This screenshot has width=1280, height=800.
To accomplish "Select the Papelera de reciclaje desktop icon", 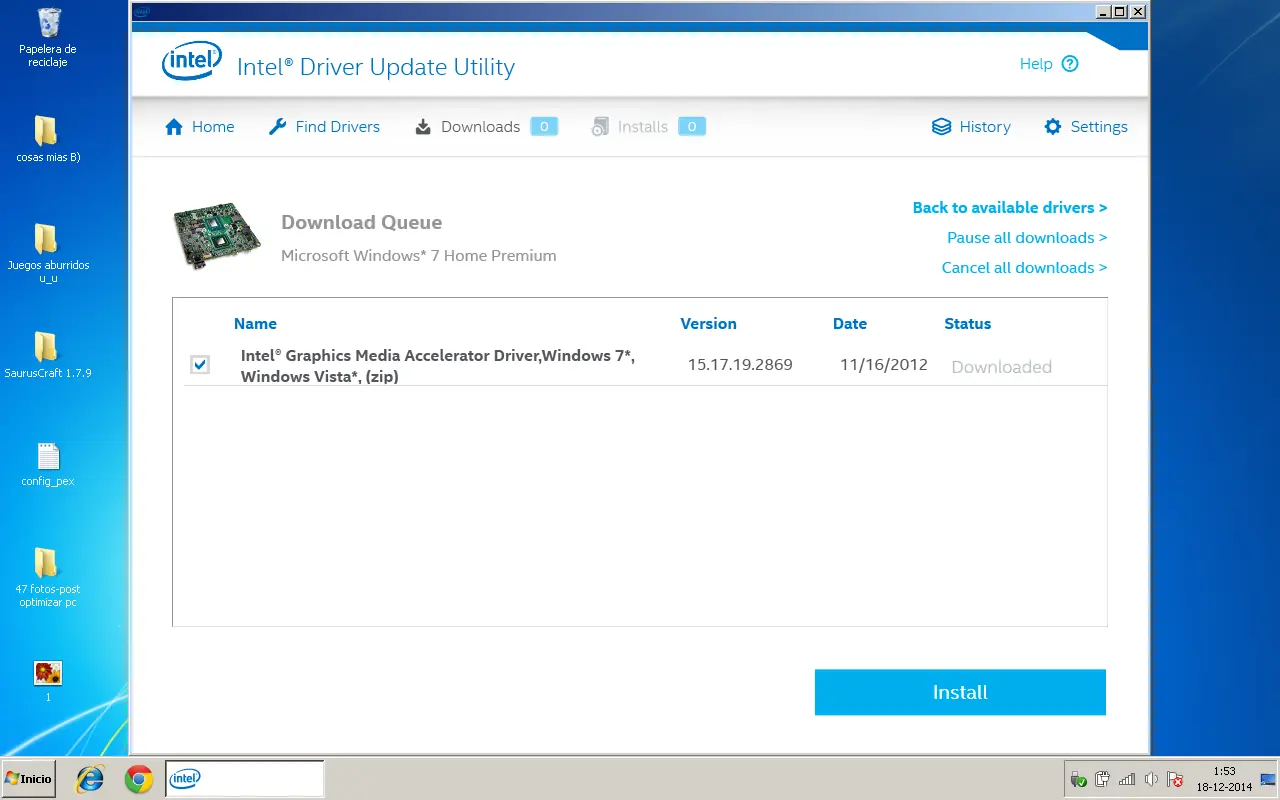I will 48,38.
